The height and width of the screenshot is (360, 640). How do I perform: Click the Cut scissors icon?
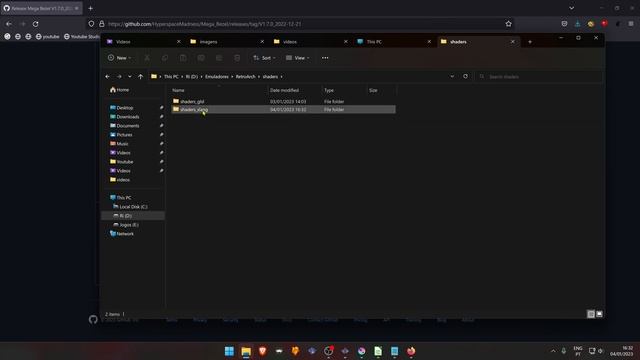[x=147, y=58]
